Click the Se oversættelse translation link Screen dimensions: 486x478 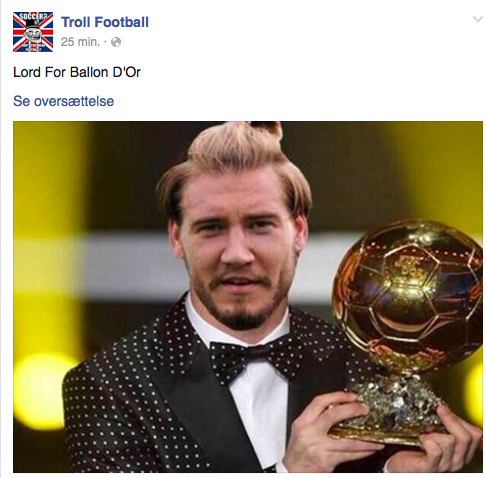pos(63,101)
